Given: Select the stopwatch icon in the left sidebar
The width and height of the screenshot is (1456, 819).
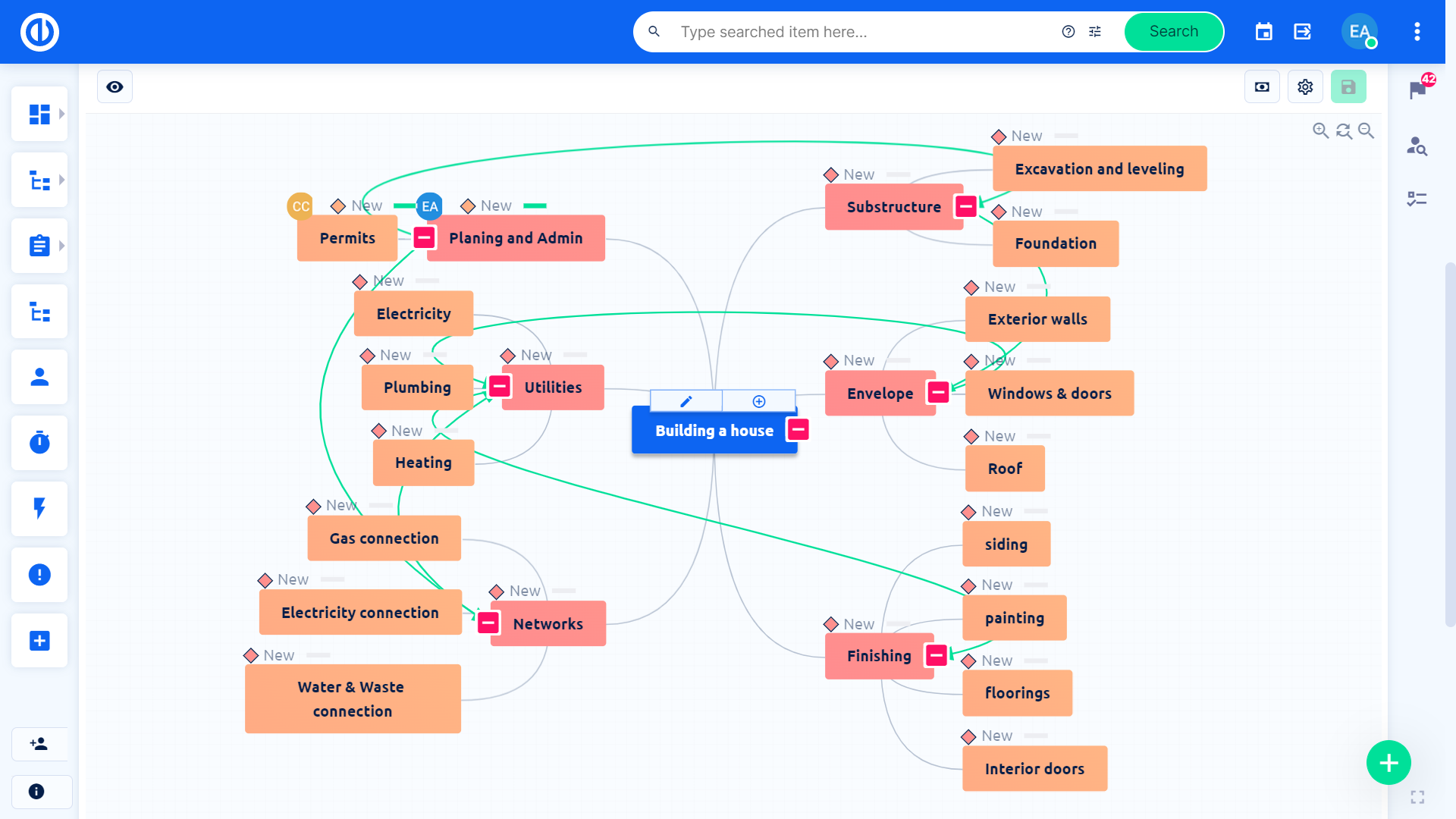Looking at the screenshot, I should pos(39,443).
